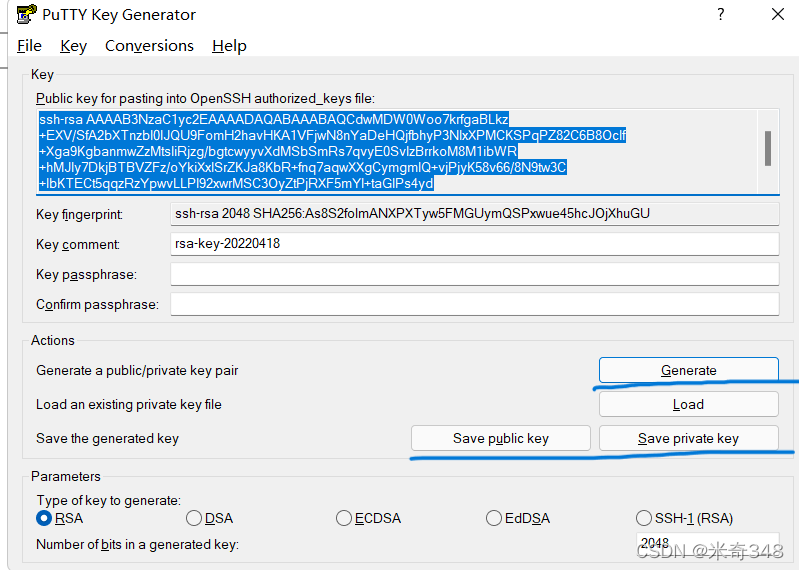Click the public key box scrollbar

[x=768, y=151]
